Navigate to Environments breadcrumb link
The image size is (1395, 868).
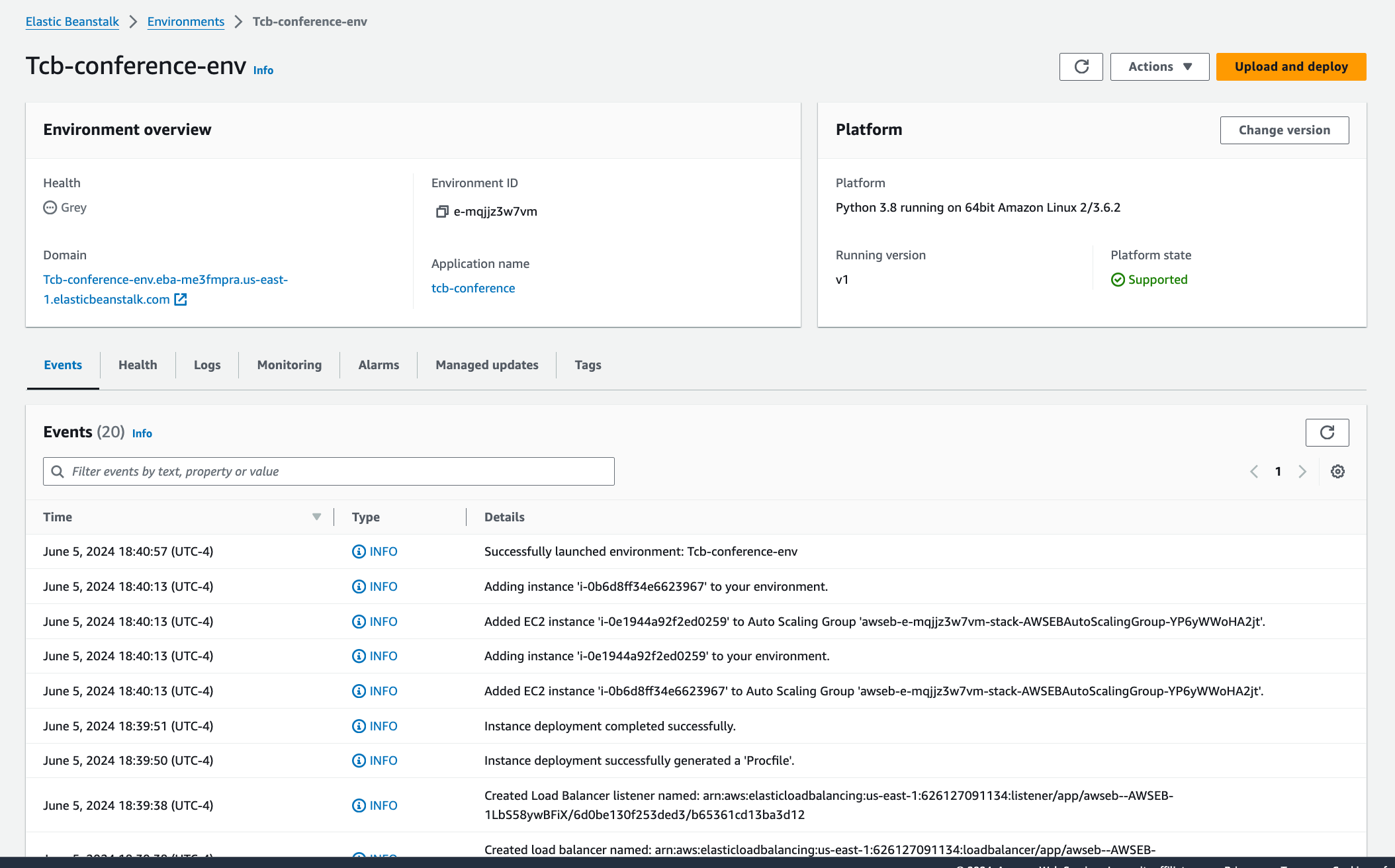pyautogui.click(x=185, y=22)
